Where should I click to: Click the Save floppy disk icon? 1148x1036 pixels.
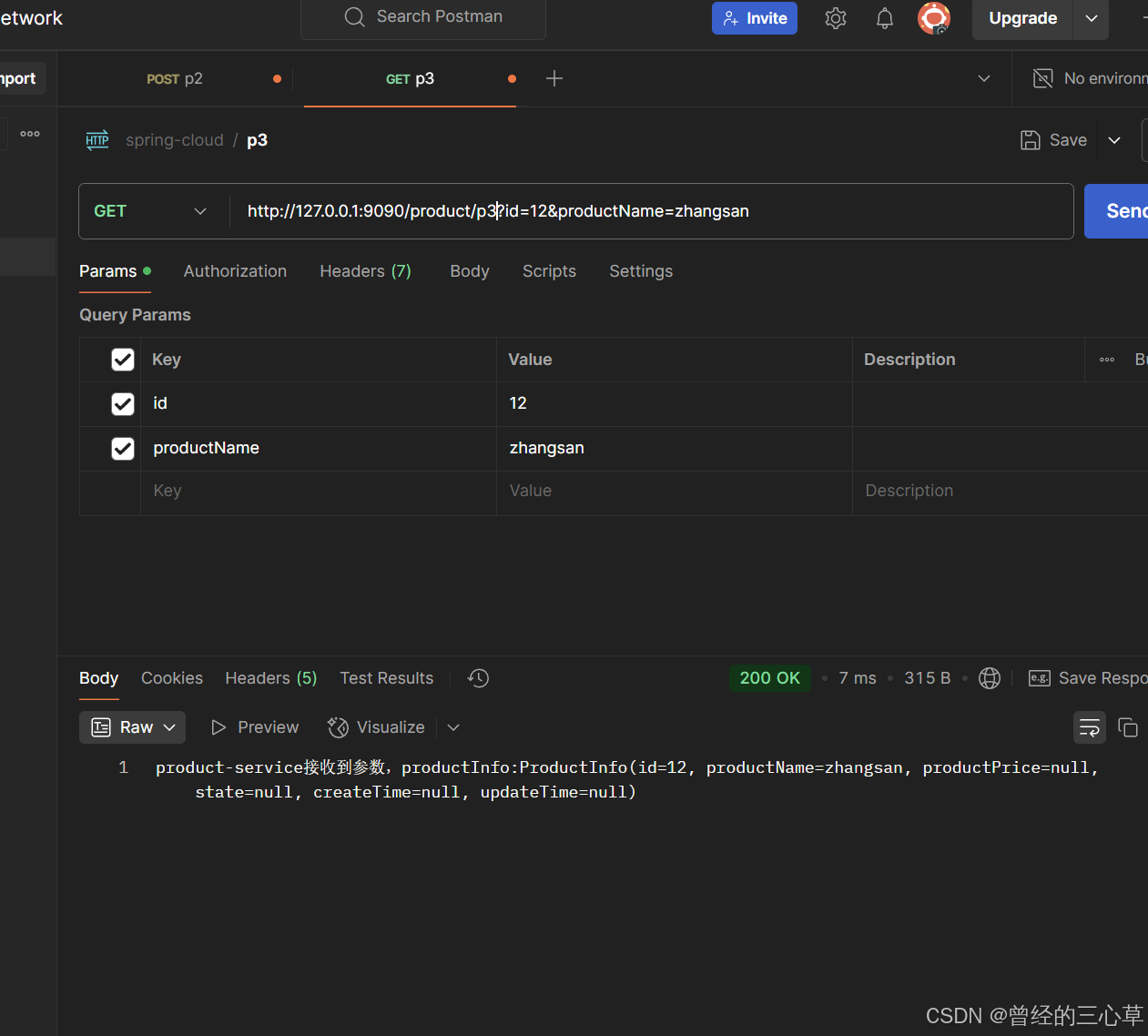1030,140
